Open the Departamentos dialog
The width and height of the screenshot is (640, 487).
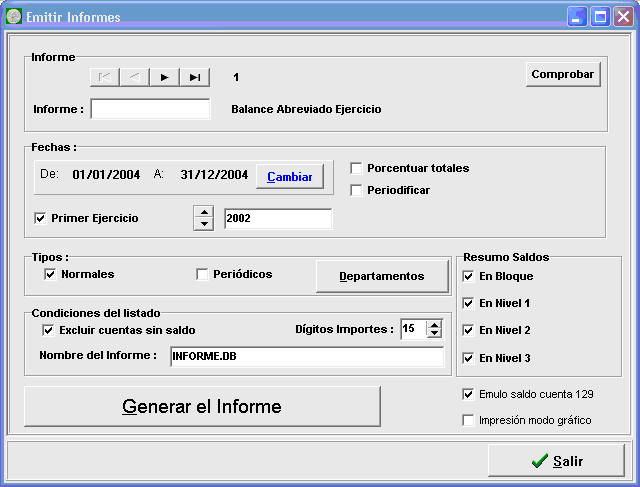coord(381,276)
